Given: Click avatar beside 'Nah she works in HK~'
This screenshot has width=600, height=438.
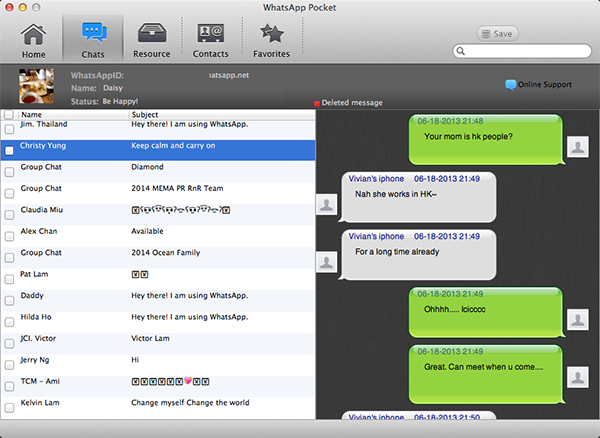Looking at the screenshot, I should (326, 205).
